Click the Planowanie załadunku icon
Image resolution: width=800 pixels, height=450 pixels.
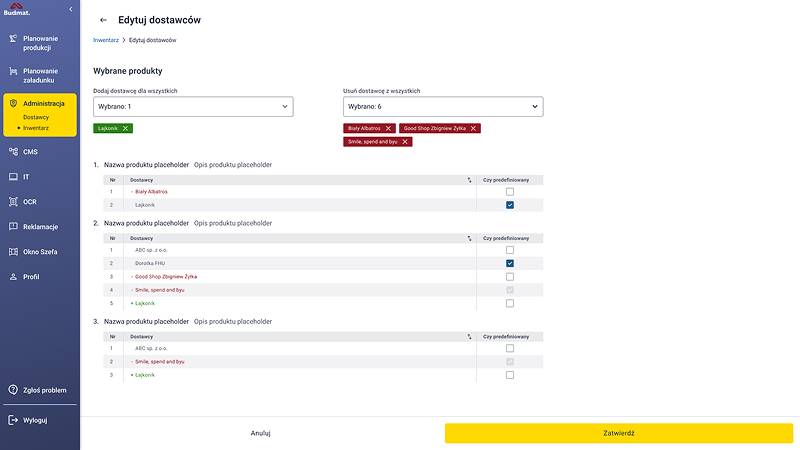coord(13,71)
